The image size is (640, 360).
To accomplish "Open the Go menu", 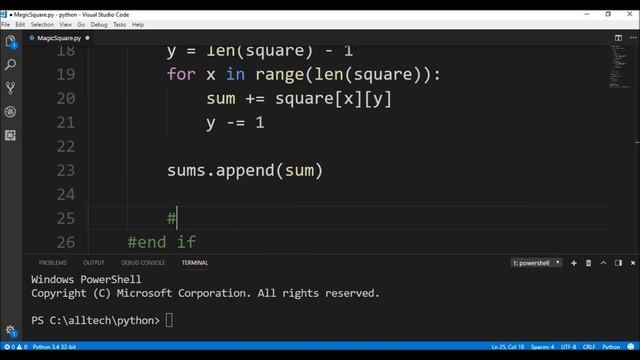I will 81,24.
